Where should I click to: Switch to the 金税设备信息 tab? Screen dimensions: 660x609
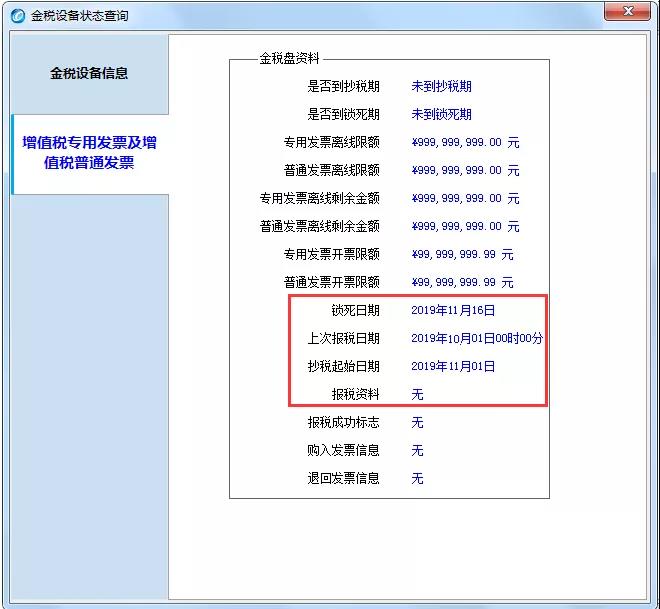(x=89, y=73)
